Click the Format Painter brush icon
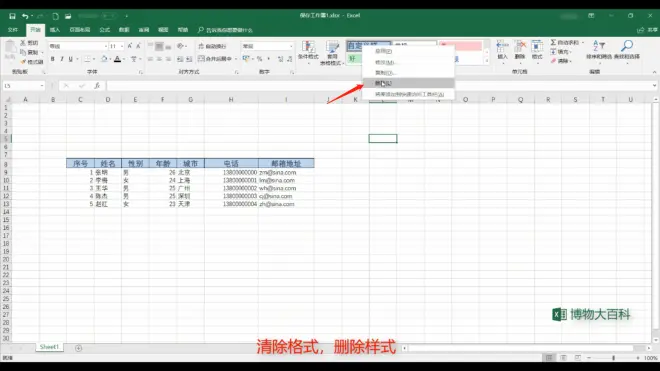The height and width of the screenshot is (371, 660). pyautogui.click(x=23, y=61)
